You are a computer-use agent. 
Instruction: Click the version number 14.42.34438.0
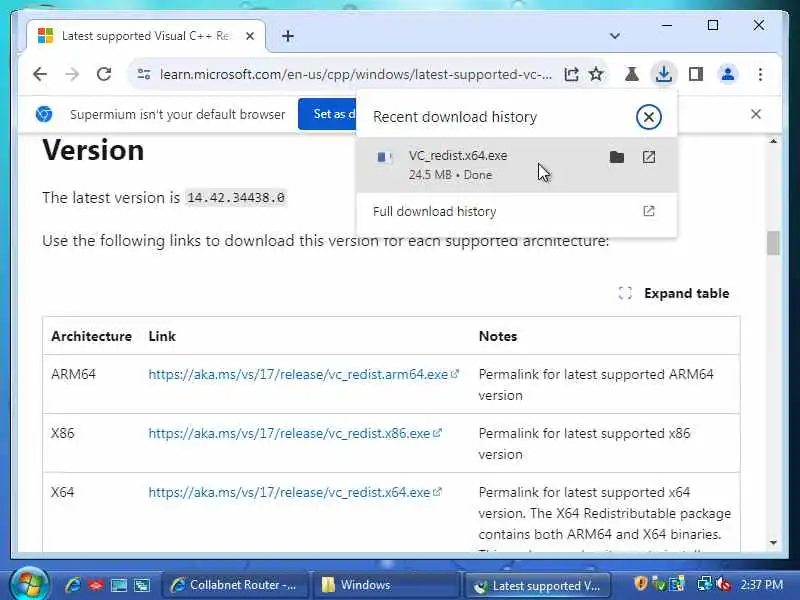tap(236, 198)
